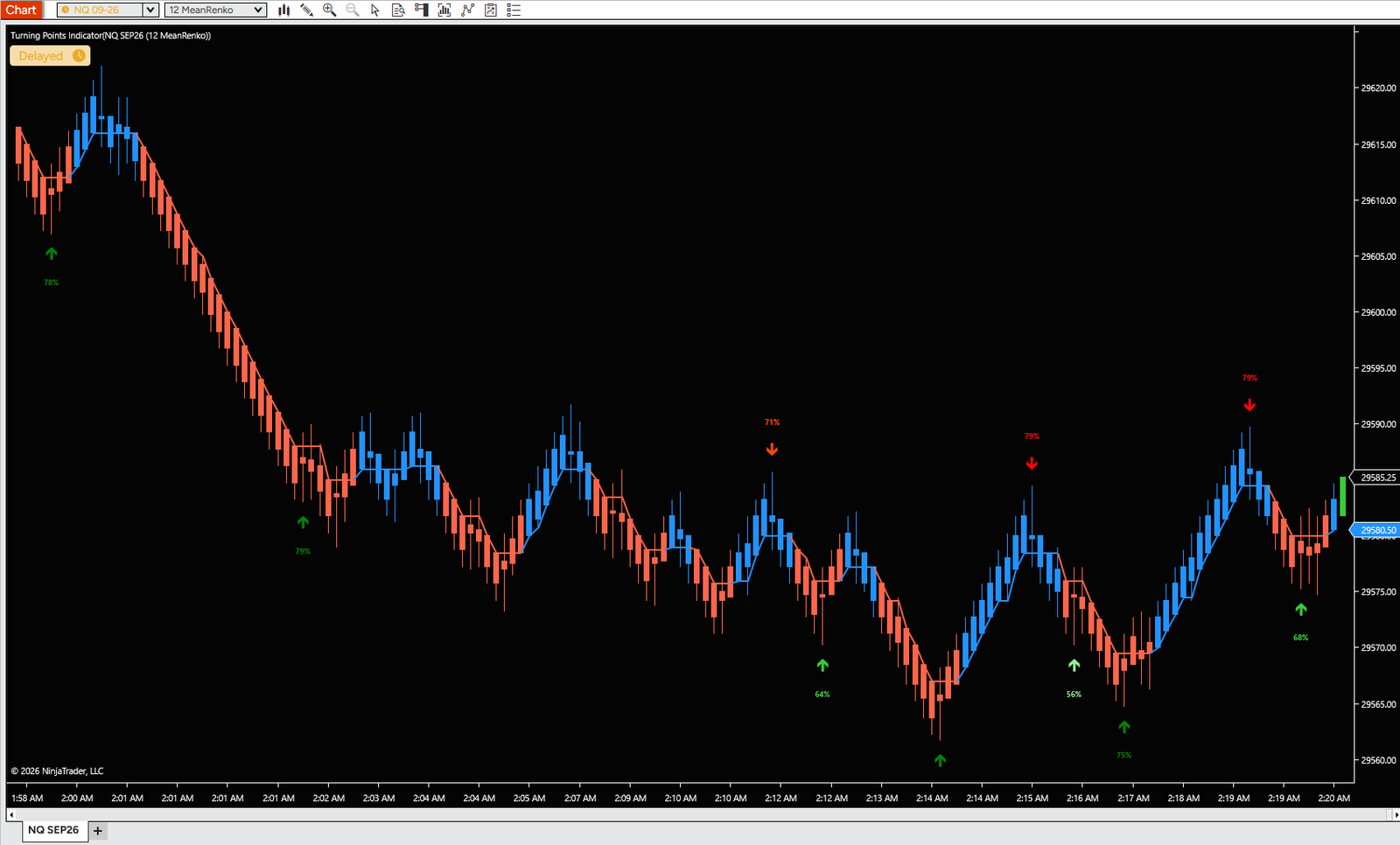Open the bar type (candlestick) icon
This screenshot has height=845, width=1400.
284,10
